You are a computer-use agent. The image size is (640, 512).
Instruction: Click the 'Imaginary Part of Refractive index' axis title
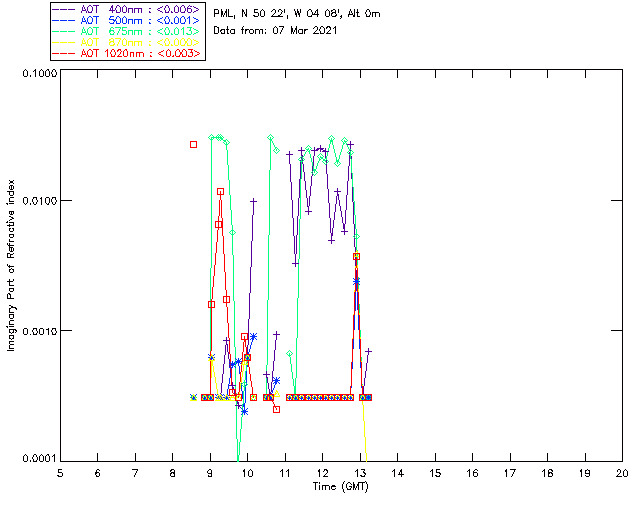tap(11, 265)
